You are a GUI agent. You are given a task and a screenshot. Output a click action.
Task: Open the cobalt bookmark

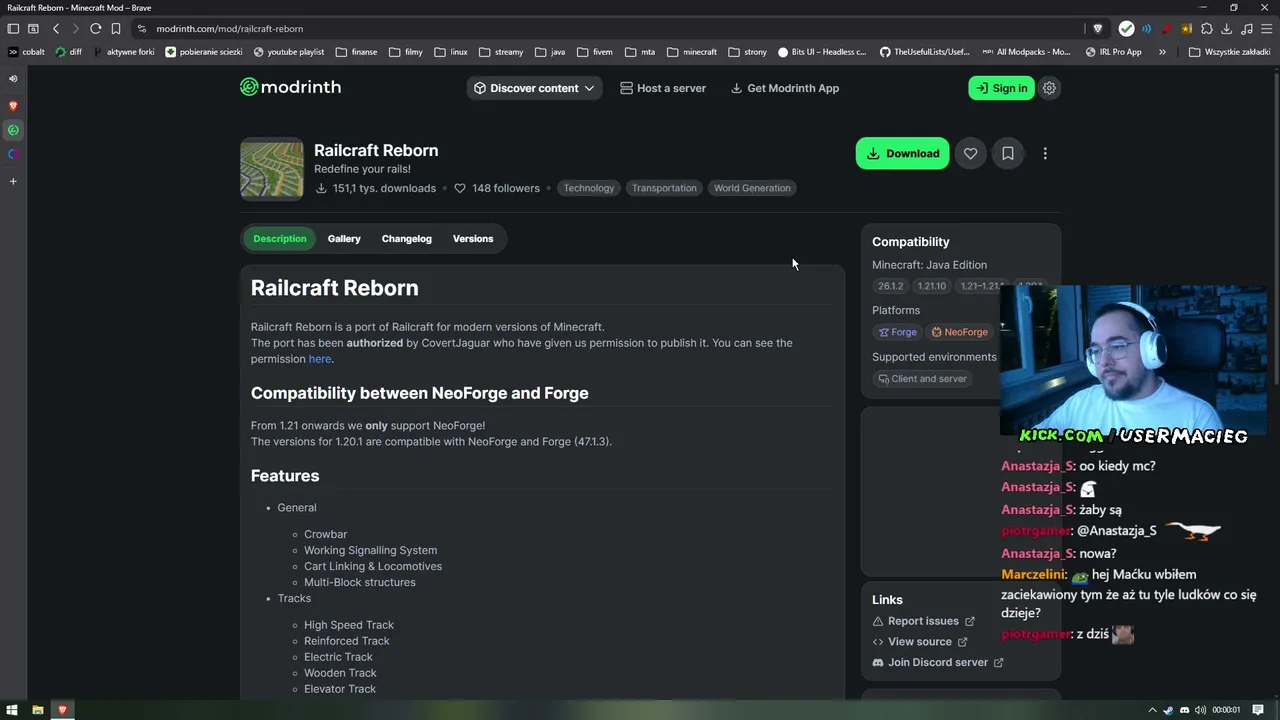(x=27, y=52)
